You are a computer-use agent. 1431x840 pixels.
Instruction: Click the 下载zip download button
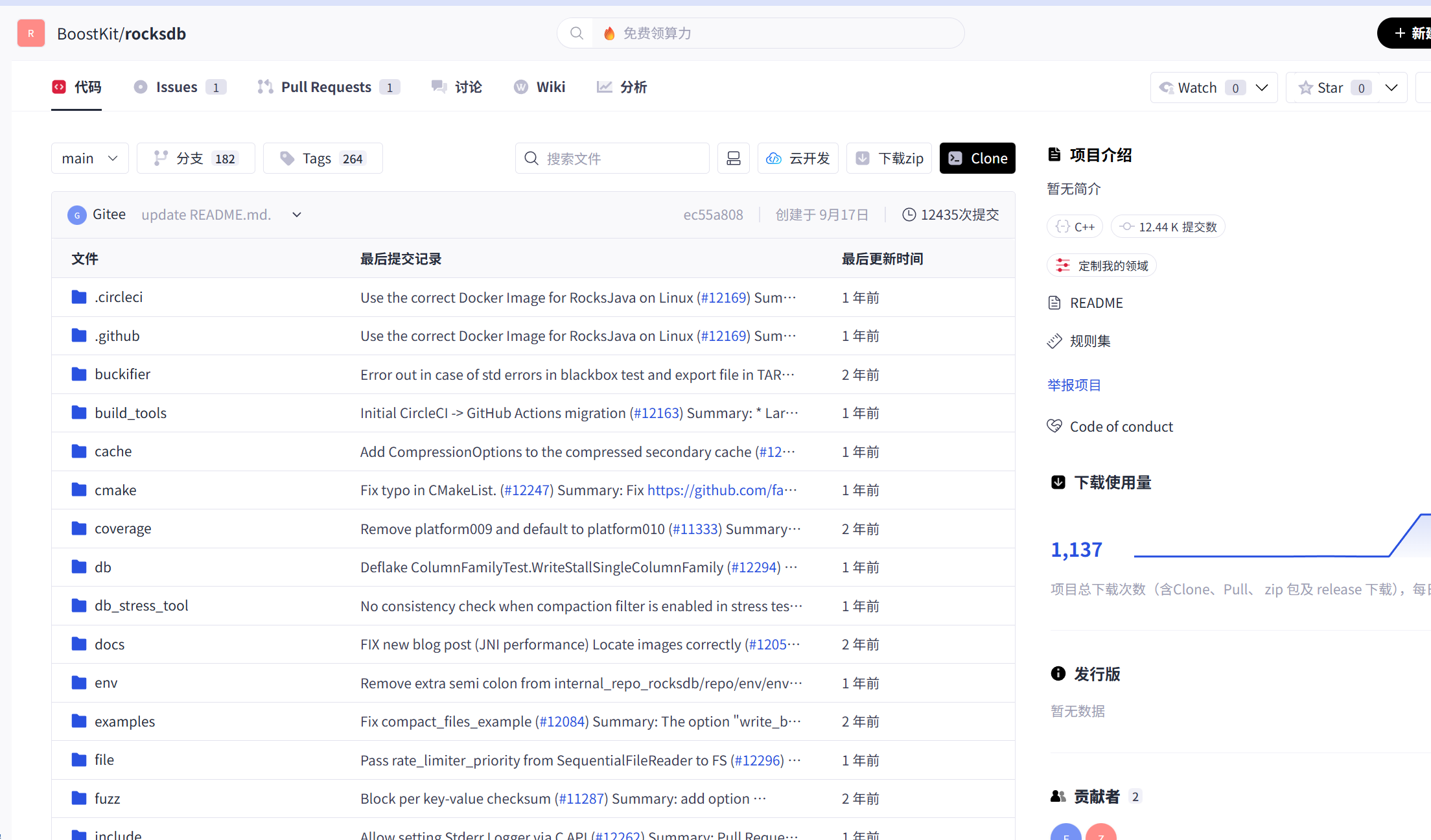click(889, 158)
